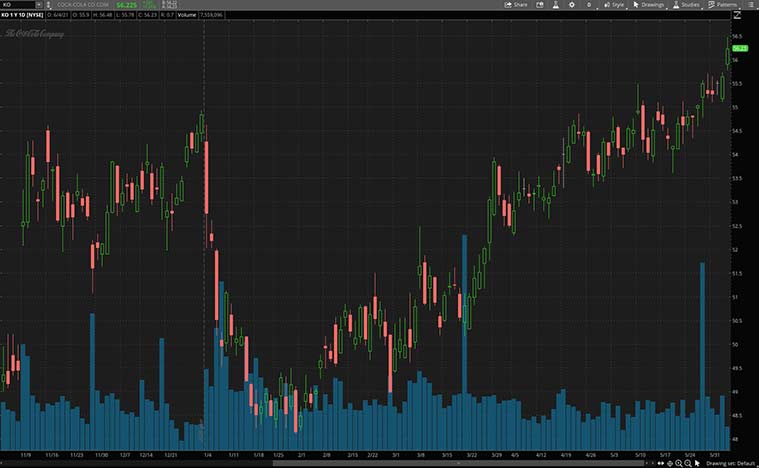Toggle the symbol link clipboard icon
The height and width of the screenshot is (468, 759).
(x=48, y=5)
